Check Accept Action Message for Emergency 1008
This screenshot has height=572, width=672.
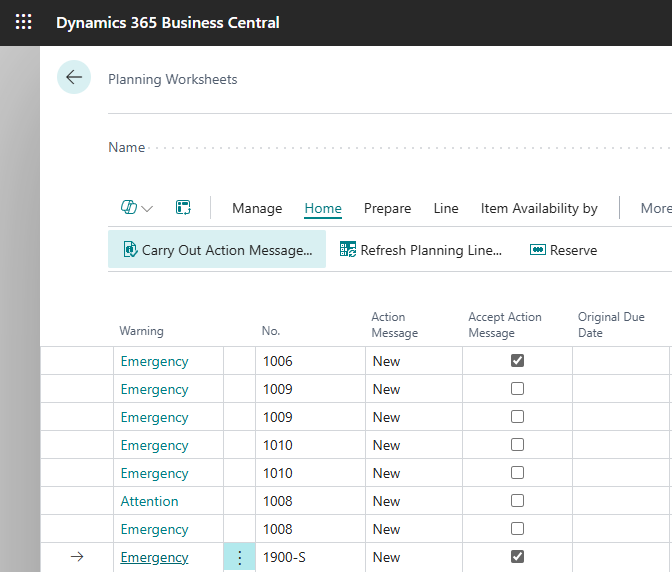pos(517,529)
